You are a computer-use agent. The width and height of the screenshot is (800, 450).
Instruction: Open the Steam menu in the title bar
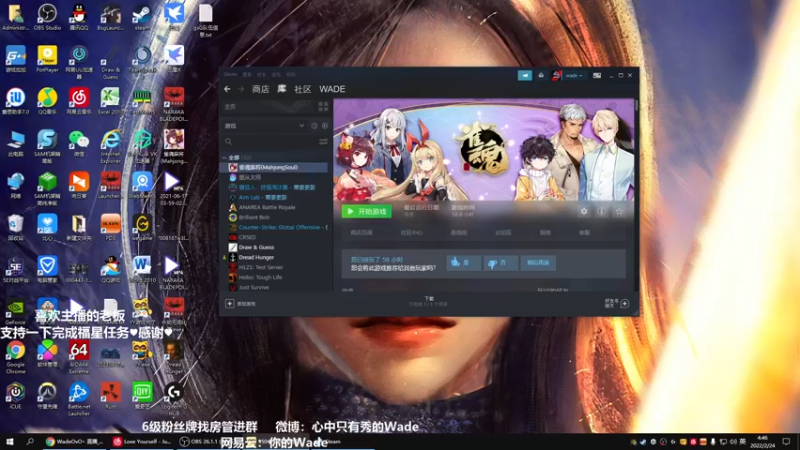[230, 74]
